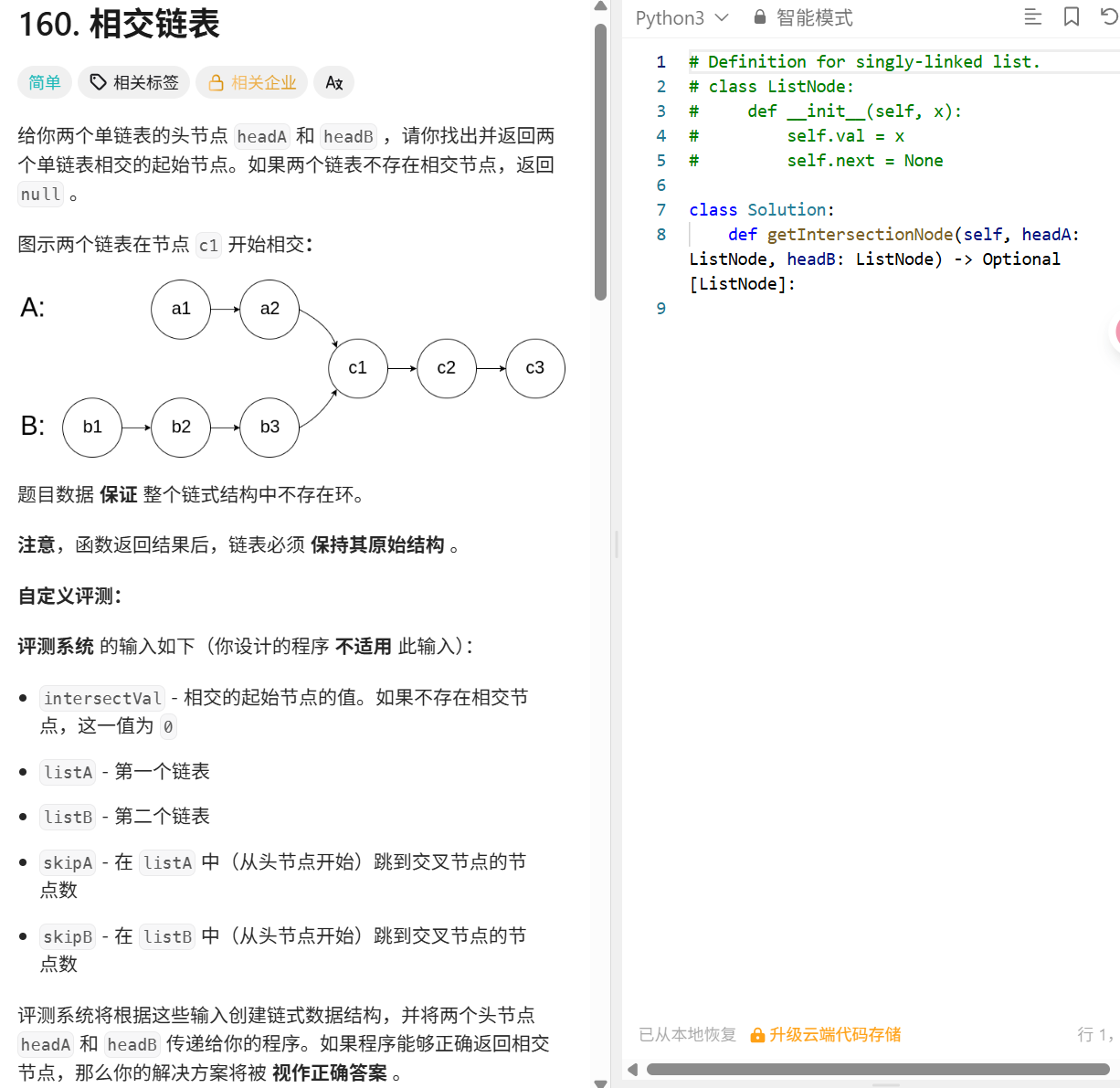The image size is (1120, 1088).
Task: Click the 升级云端代码存储 upgrade link
Action: pos(825,1034)
